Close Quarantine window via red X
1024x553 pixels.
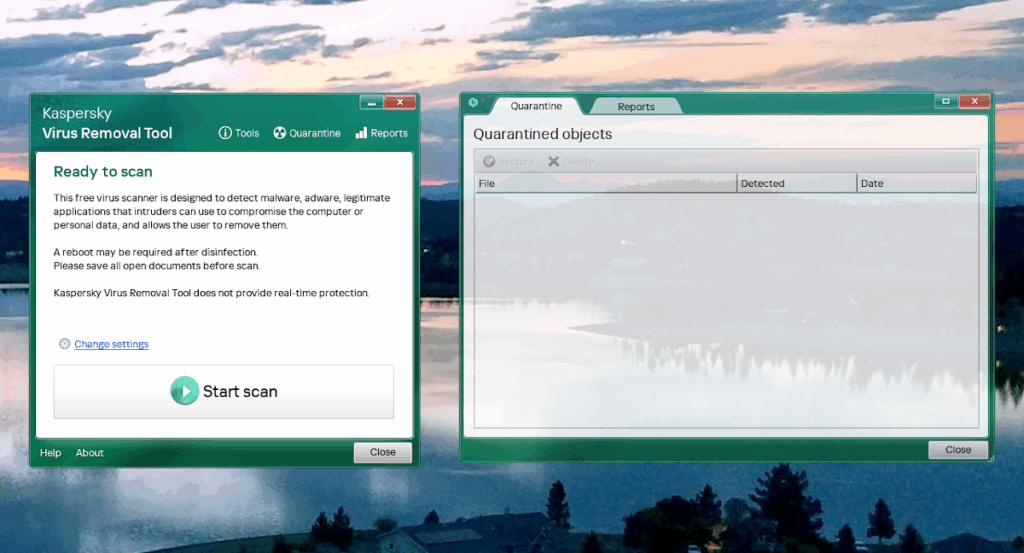974,101
